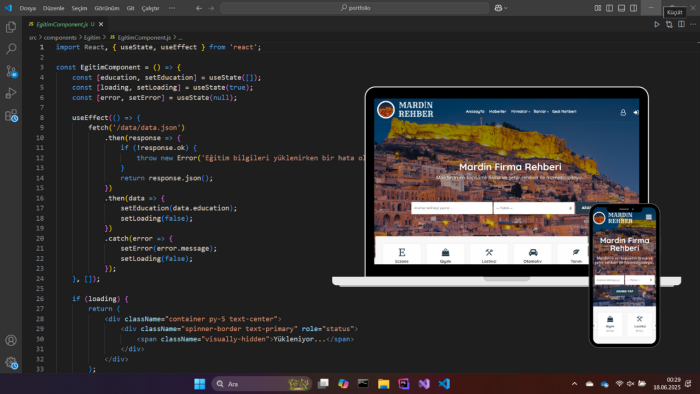Open the Çalıştır menu

150,8
